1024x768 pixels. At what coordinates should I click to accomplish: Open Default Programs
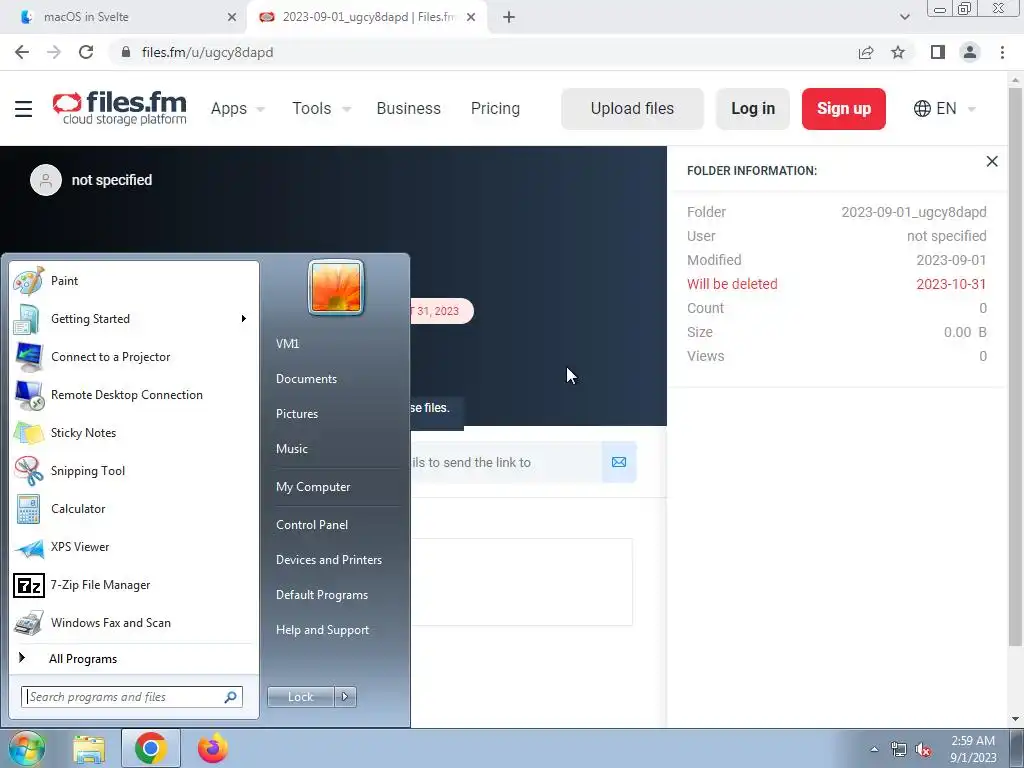pos(321,595)
